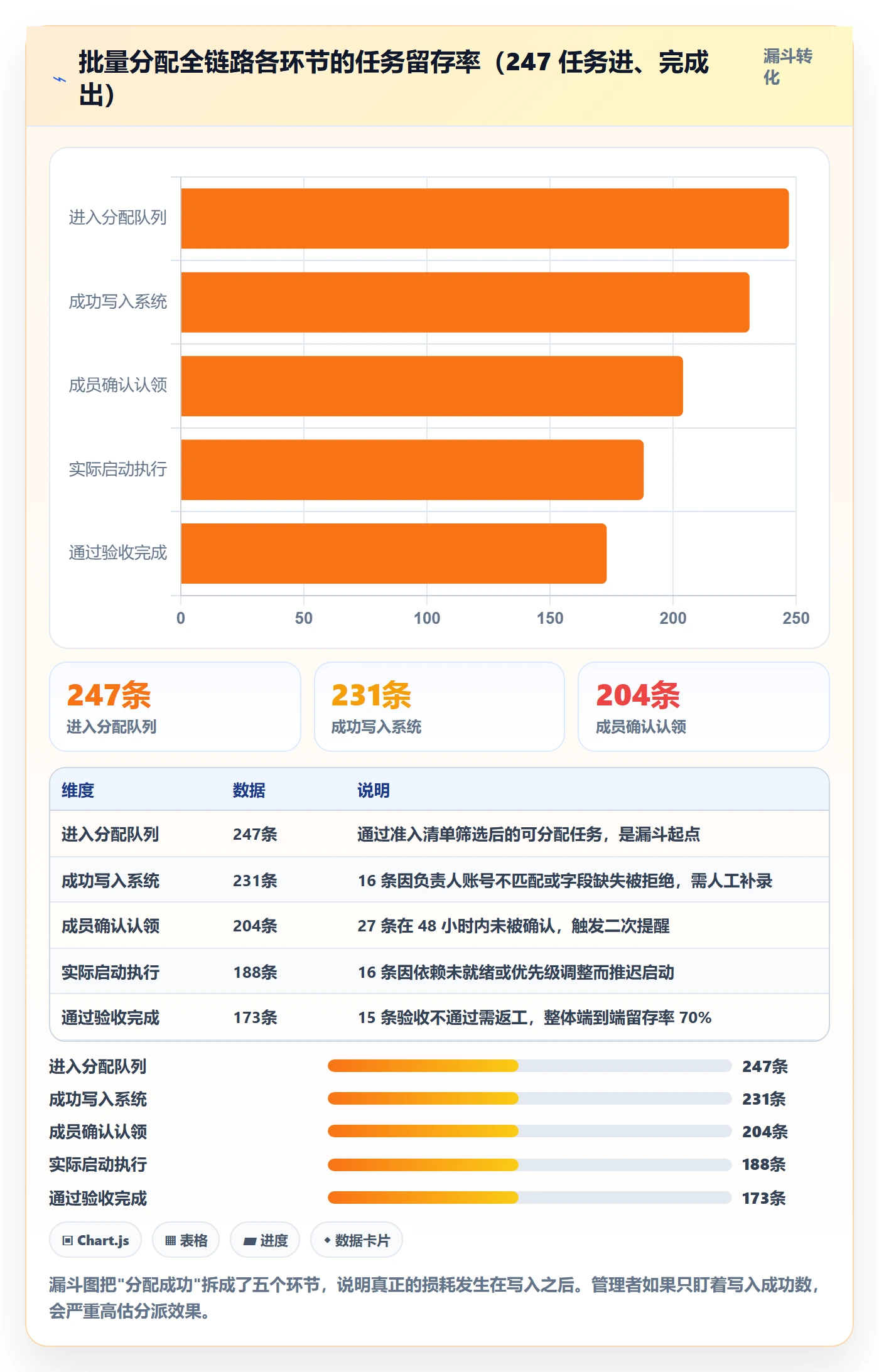Click the summary paragraph starting with 漏斗图把
The width and height of the screenshot is (879, 1372).
coord(436,1298)
